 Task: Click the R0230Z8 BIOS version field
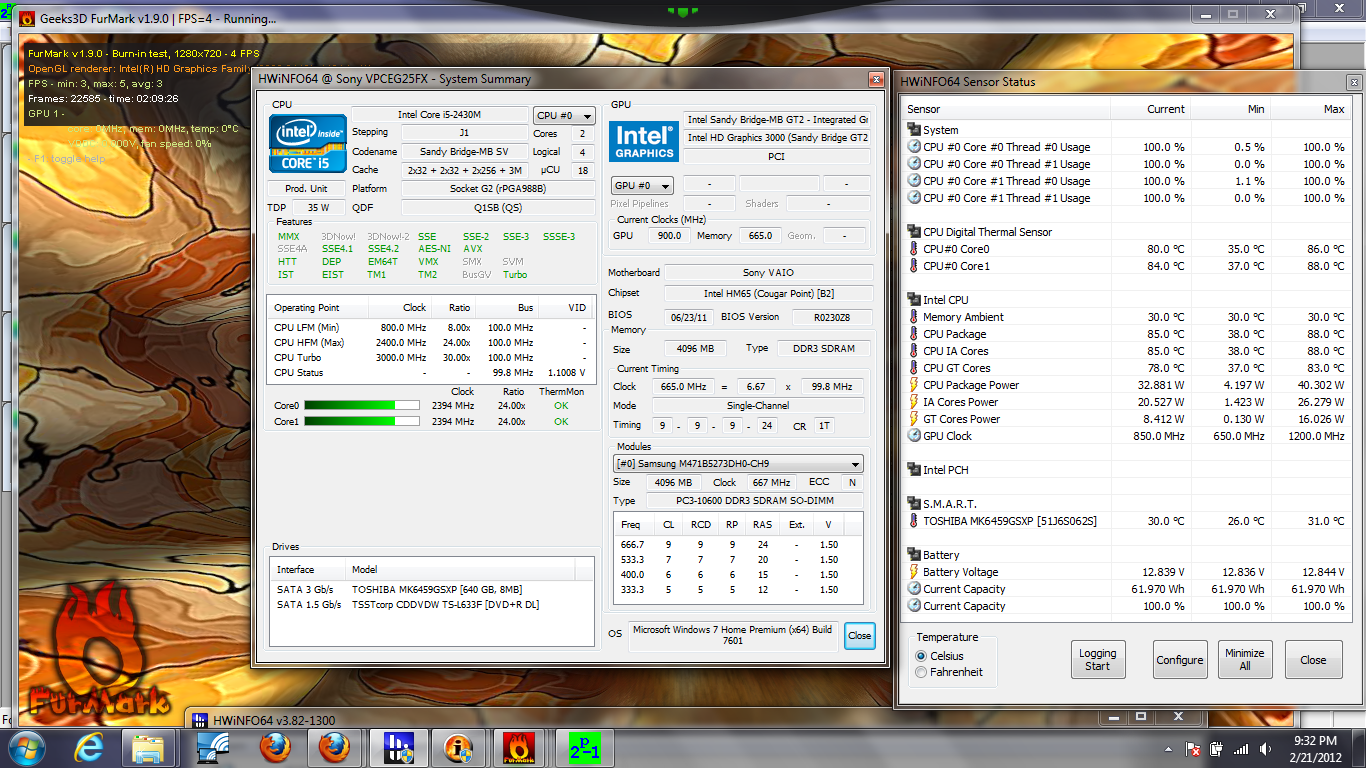pyautogui.click(x=831, y=317)
